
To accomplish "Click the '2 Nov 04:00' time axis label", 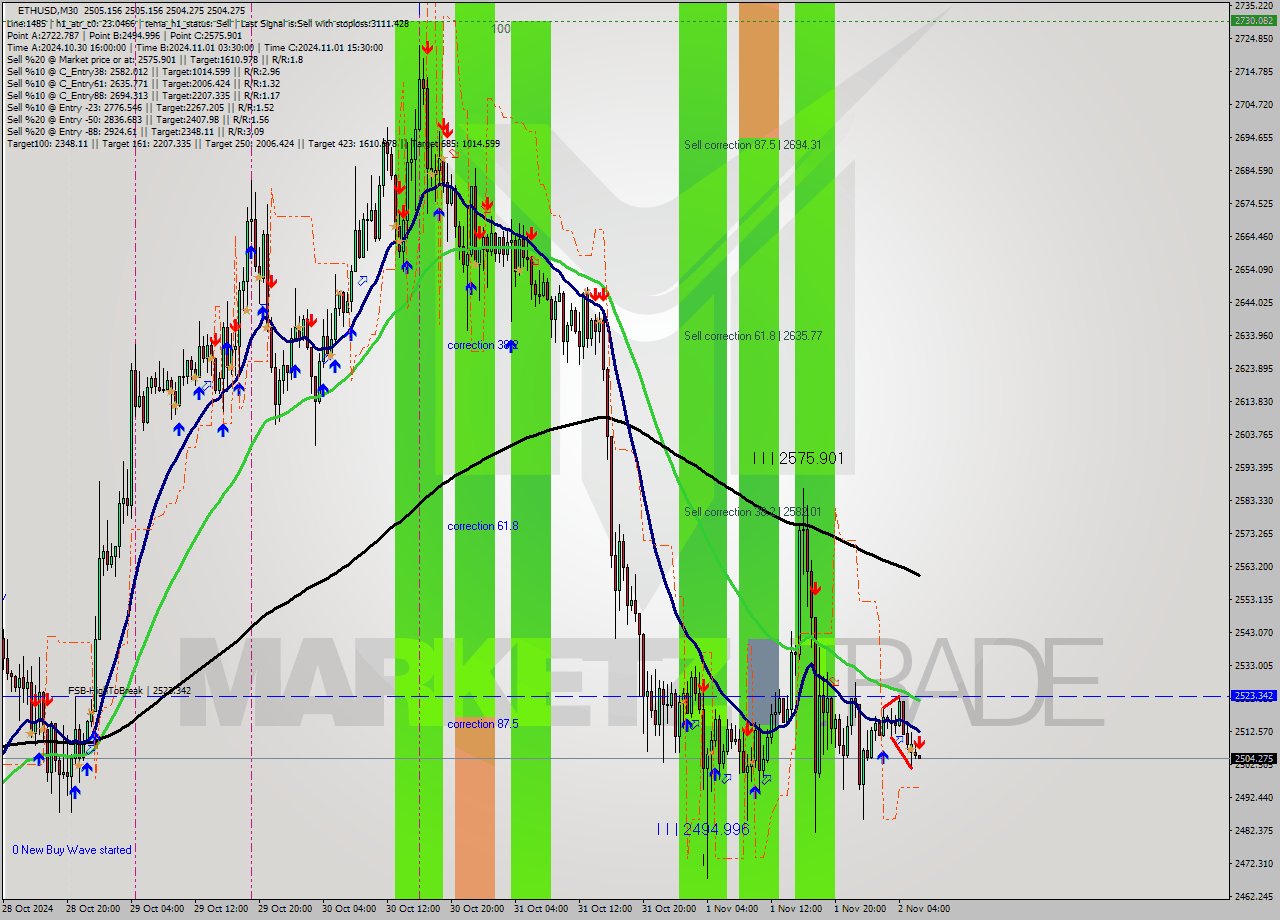I will (x=923, y=909).
